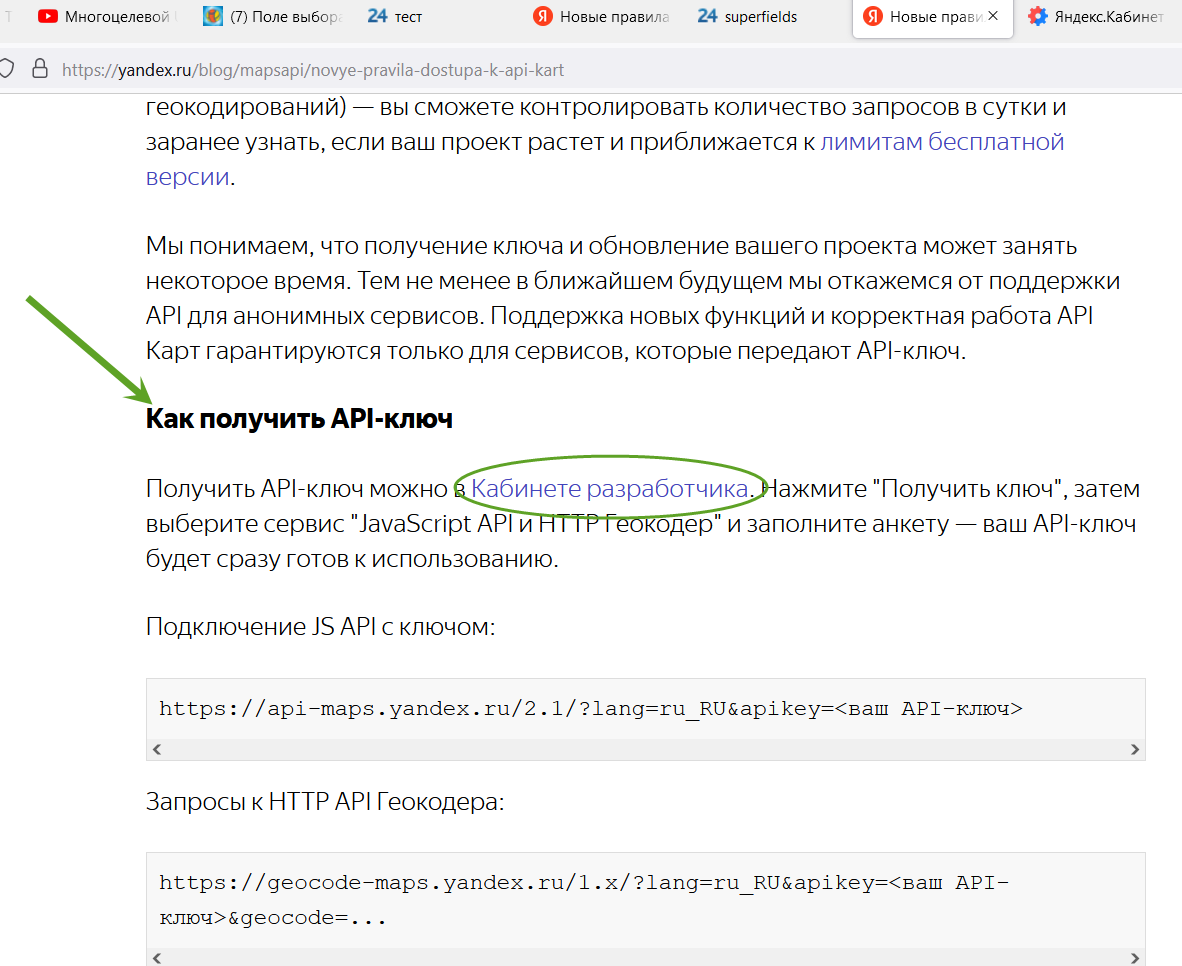1182x966 pixels.
Task: Click the api-maps.yandex.ru code snippet
Action: coord(591,708)
